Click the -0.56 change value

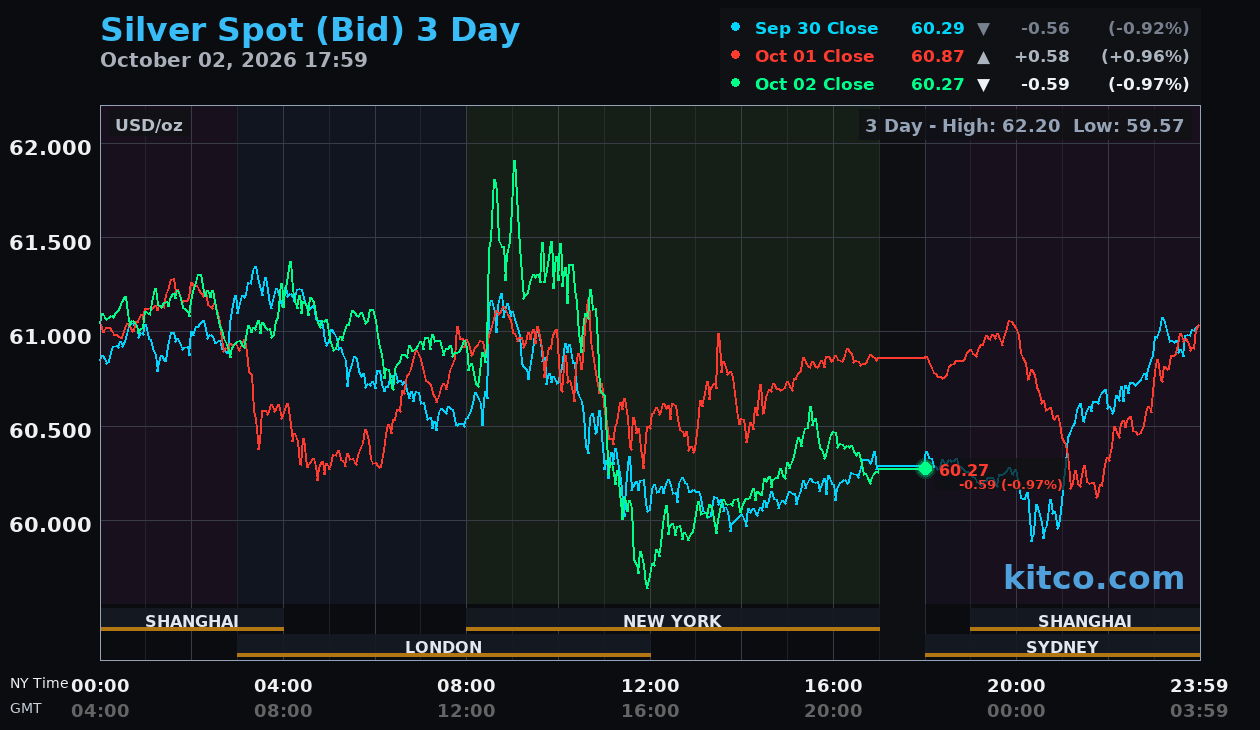[x=1045, y=29]
